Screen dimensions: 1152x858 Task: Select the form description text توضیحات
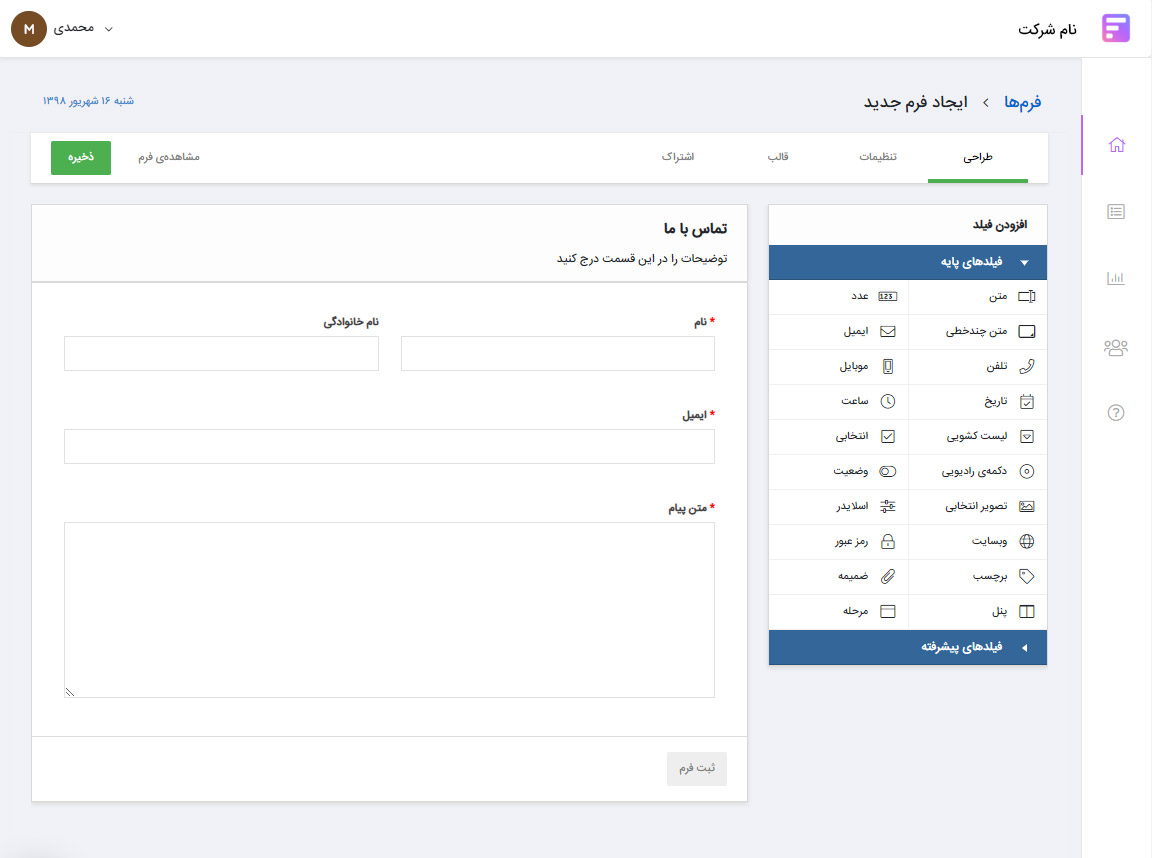tap(641, 259)
